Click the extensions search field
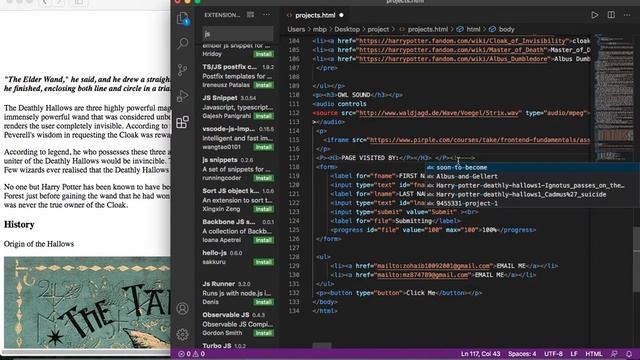The width and height of the screenshot is (640, 360). click(238, 33)
